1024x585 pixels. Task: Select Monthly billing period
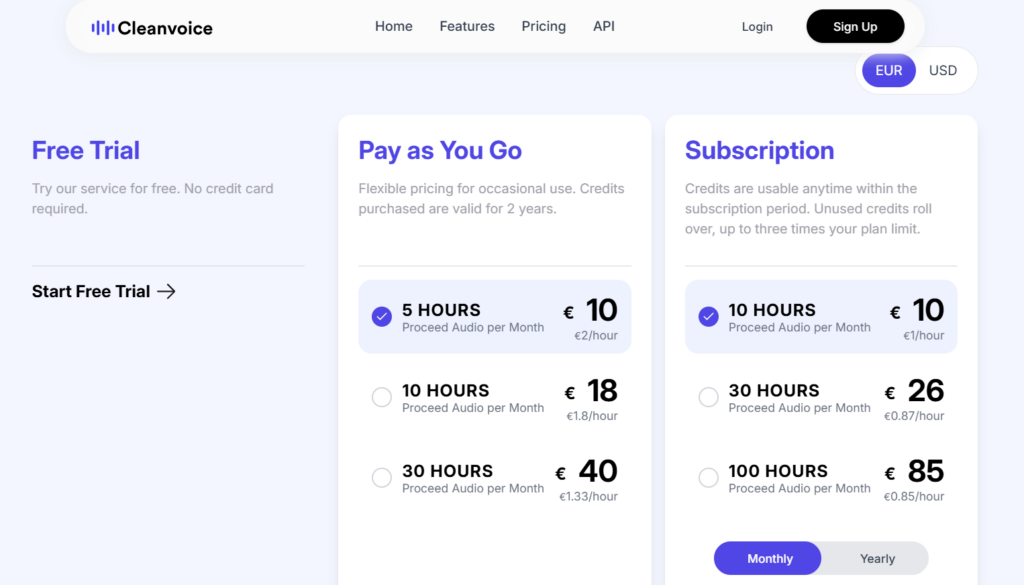pyautogui.click(x=768, y=558)
